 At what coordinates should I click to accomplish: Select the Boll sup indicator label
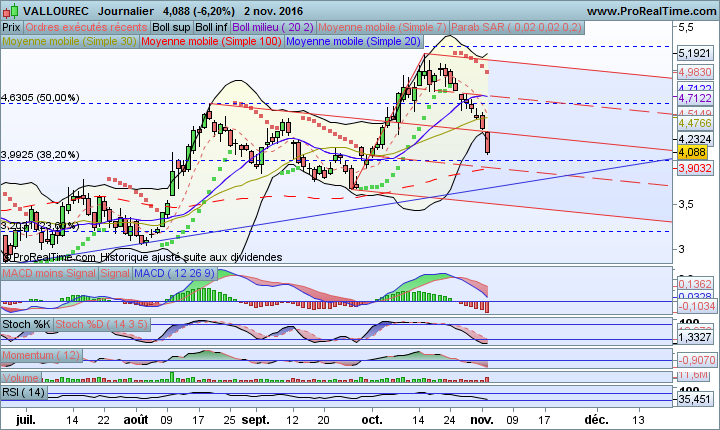[171, 27]
